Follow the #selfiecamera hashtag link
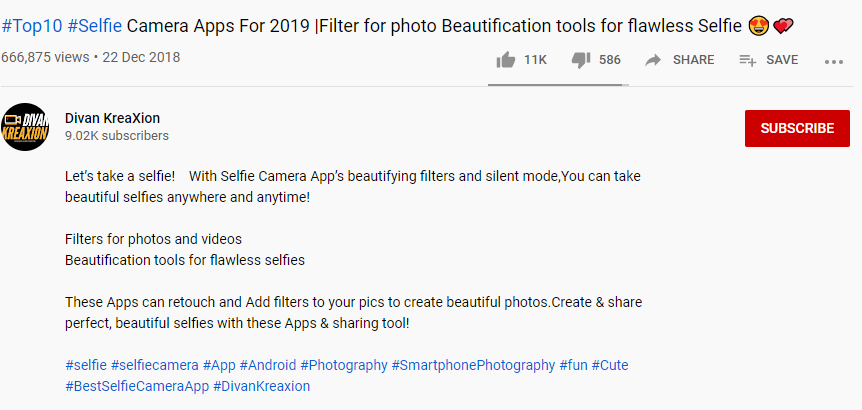This screenshot has height=410, width=862. (x=154, y=365)
